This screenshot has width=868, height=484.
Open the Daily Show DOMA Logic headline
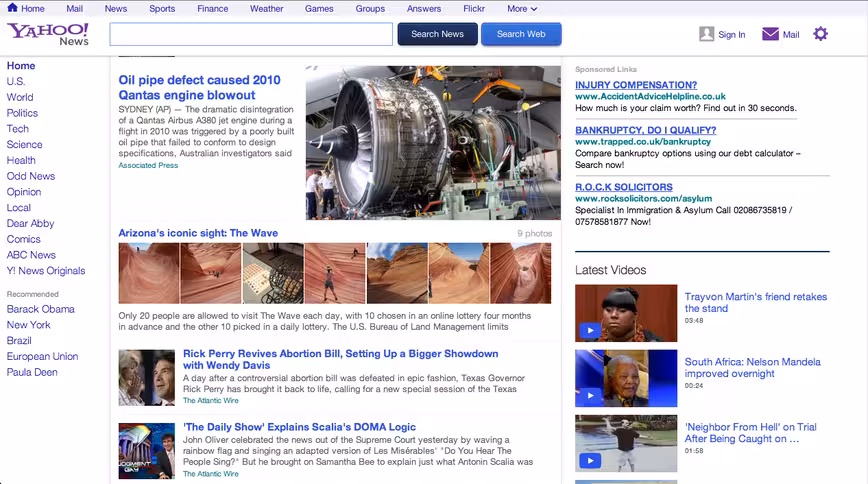tap(299, 427)
